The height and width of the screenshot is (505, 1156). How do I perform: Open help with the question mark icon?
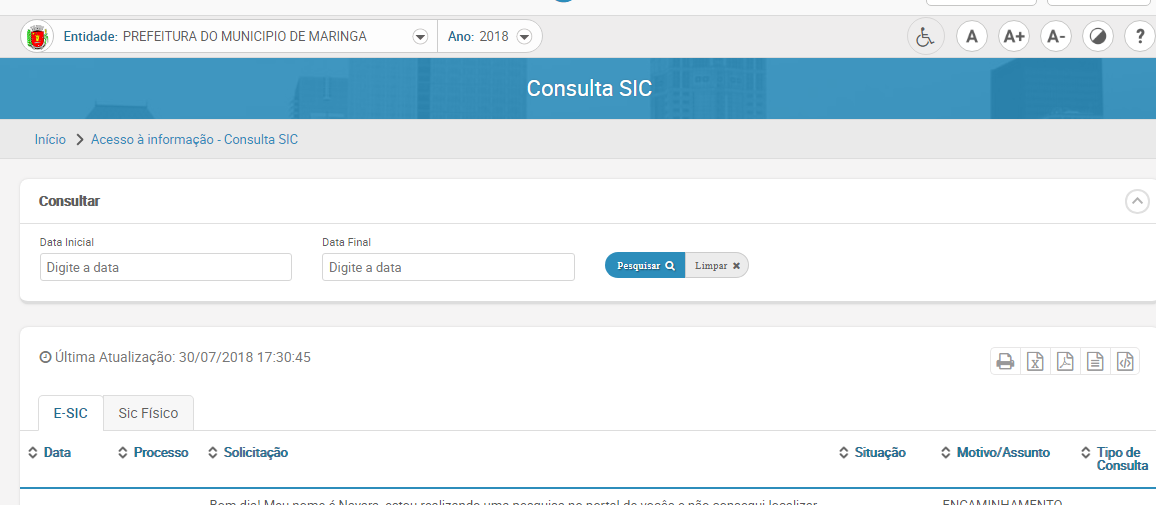(1140, 36)
